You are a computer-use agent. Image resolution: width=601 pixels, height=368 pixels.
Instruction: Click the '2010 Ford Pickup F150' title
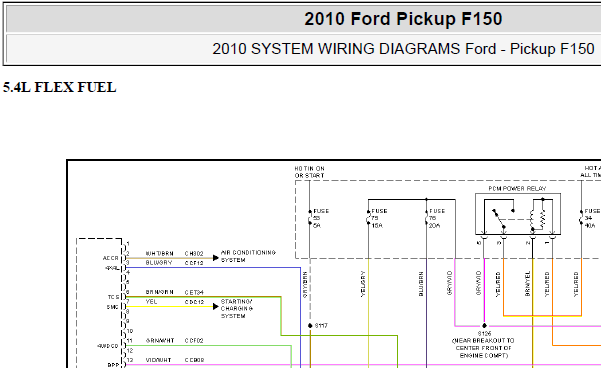tap(403, 19)
